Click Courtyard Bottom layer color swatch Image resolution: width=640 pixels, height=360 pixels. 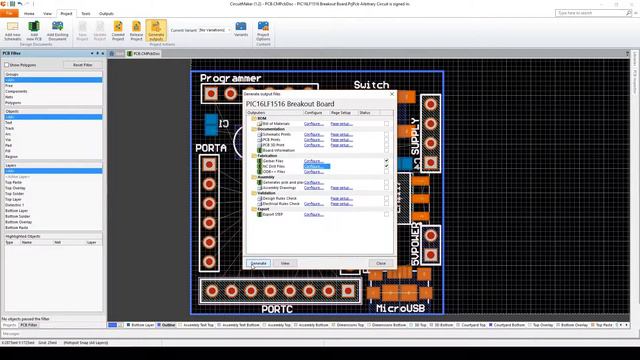coord(491,325)
